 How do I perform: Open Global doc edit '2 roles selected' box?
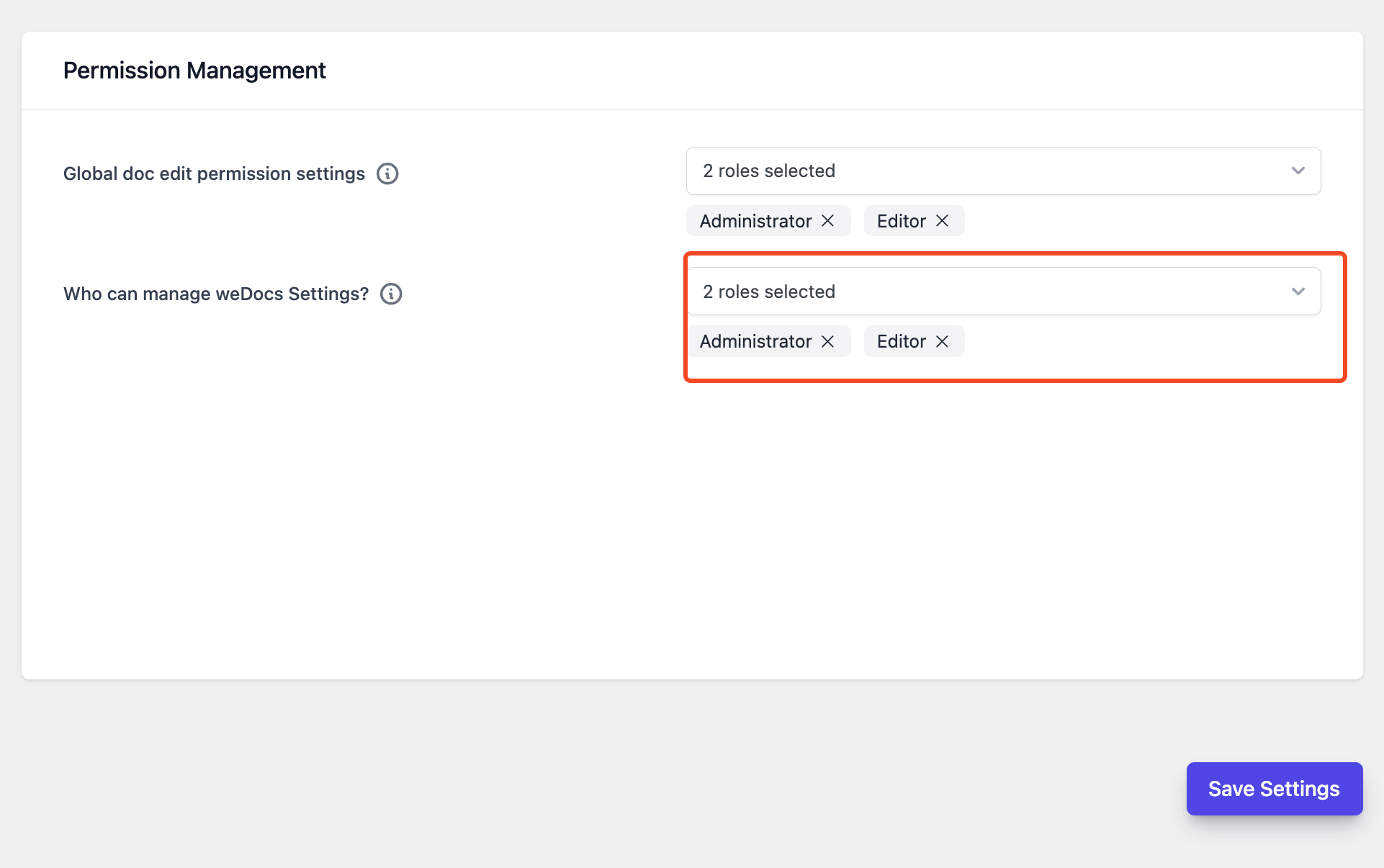1003,171
